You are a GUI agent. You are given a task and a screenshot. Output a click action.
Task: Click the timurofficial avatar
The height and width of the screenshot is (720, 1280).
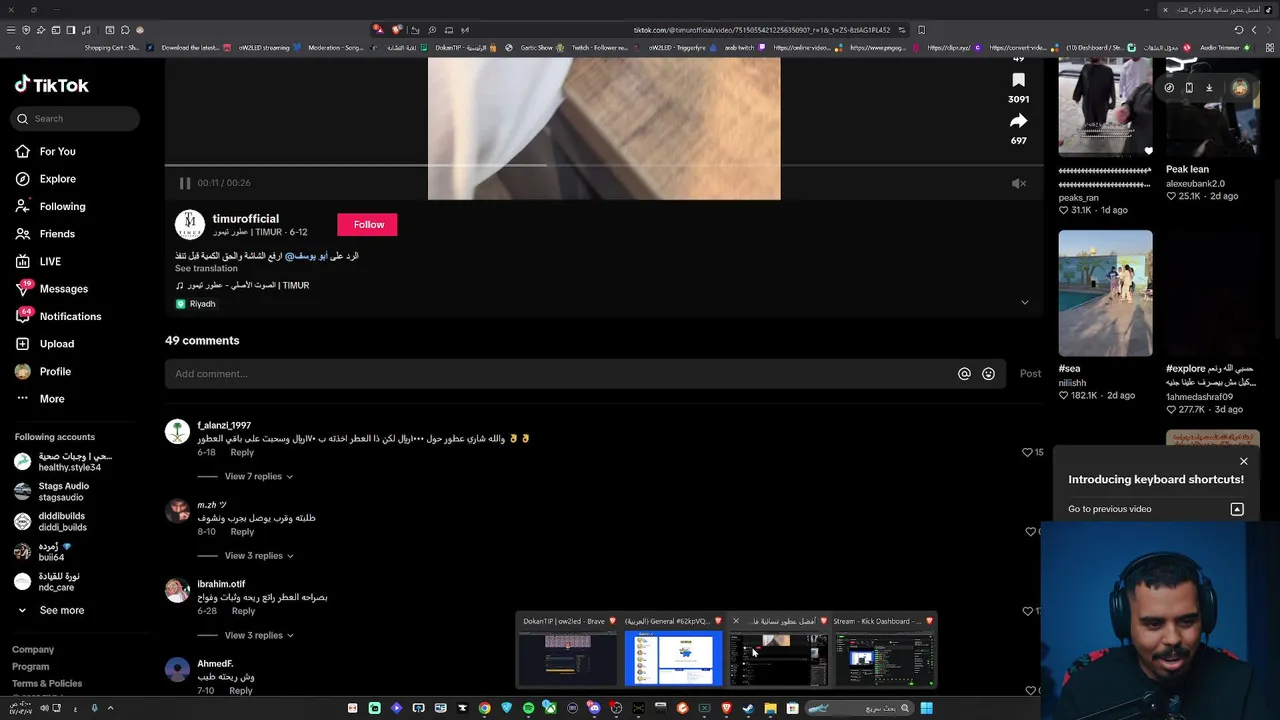(x=190, y=225)
